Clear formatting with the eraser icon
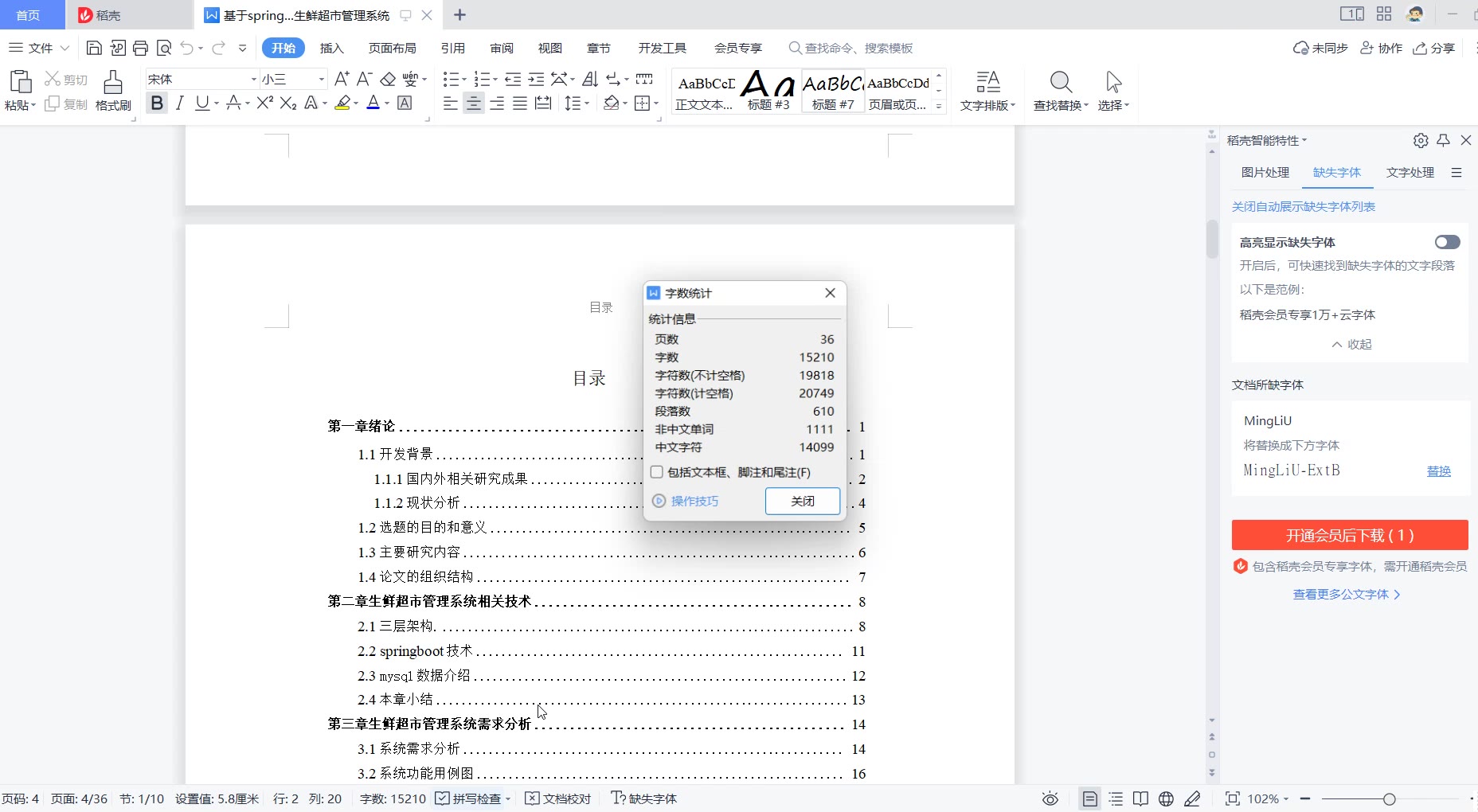 coord(388,79)
